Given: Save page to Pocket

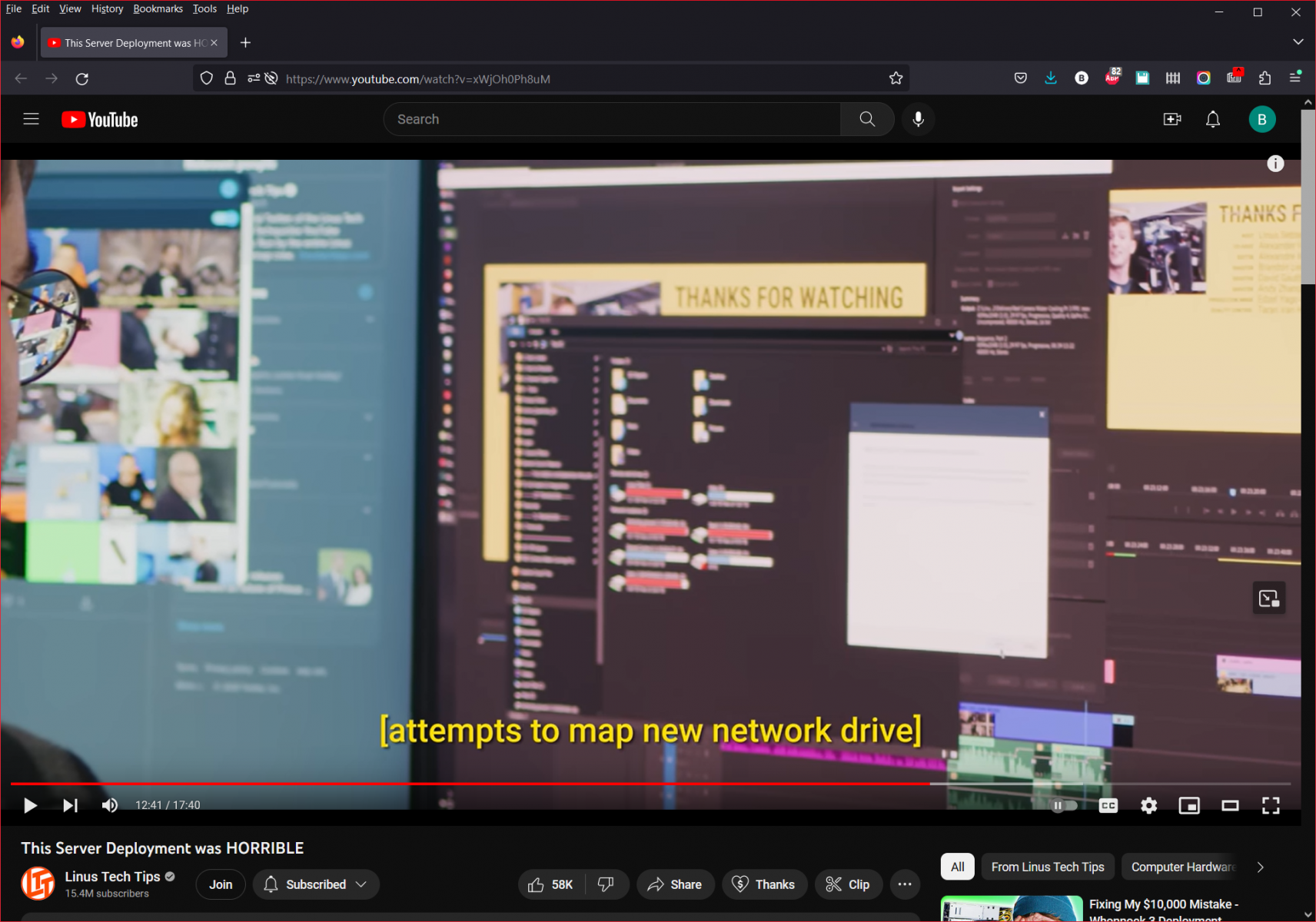Looking at the screenshot, I should pyautogui.click(x=1020, y=78).
